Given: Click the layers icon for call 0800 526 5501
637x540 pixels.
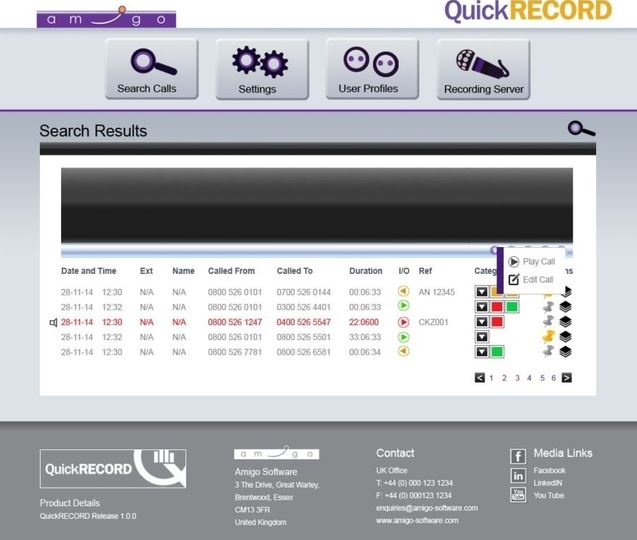Looking at the screenshot, I should point(566,336).
